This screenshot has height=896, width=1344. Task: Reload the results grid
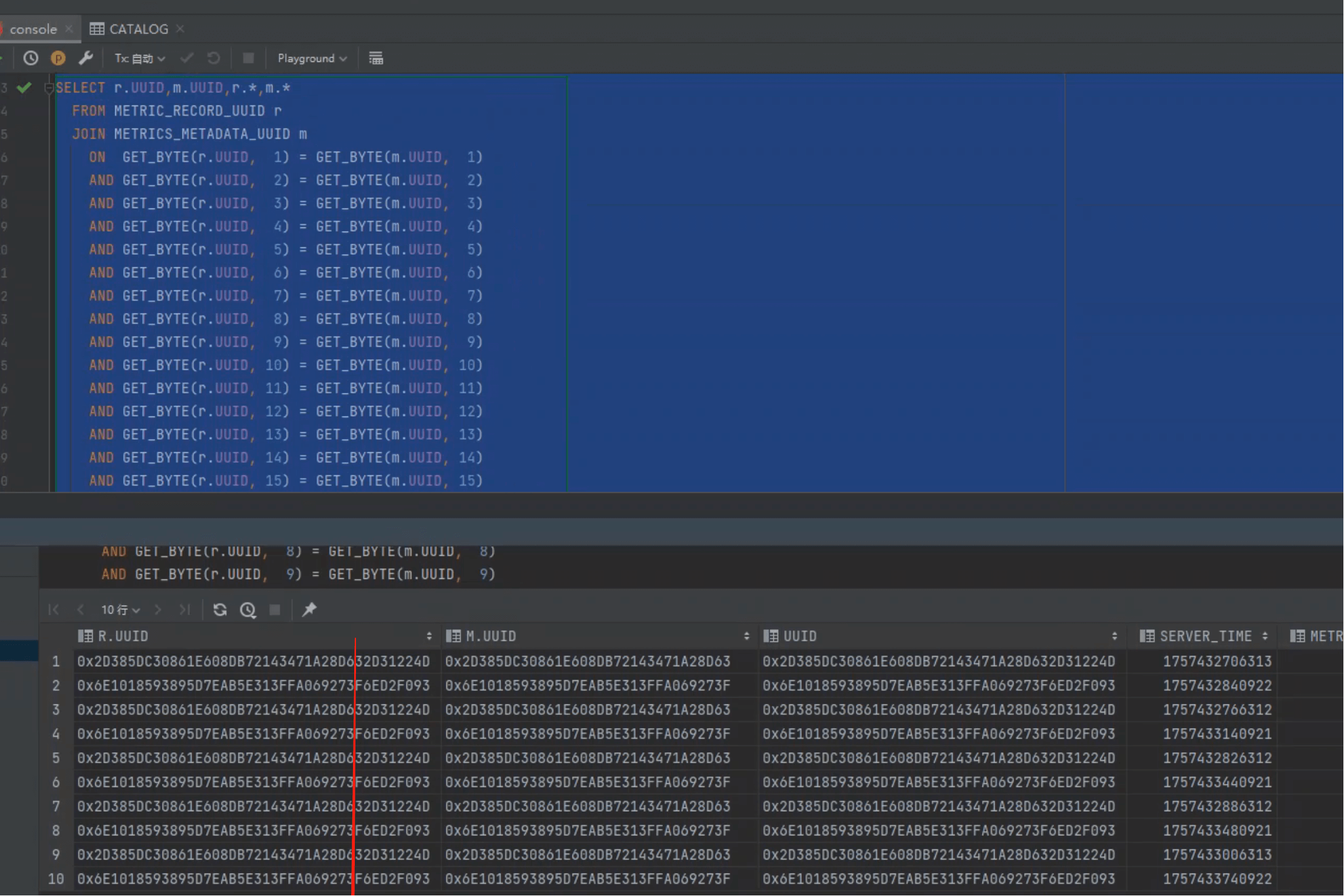pos(220,609)
